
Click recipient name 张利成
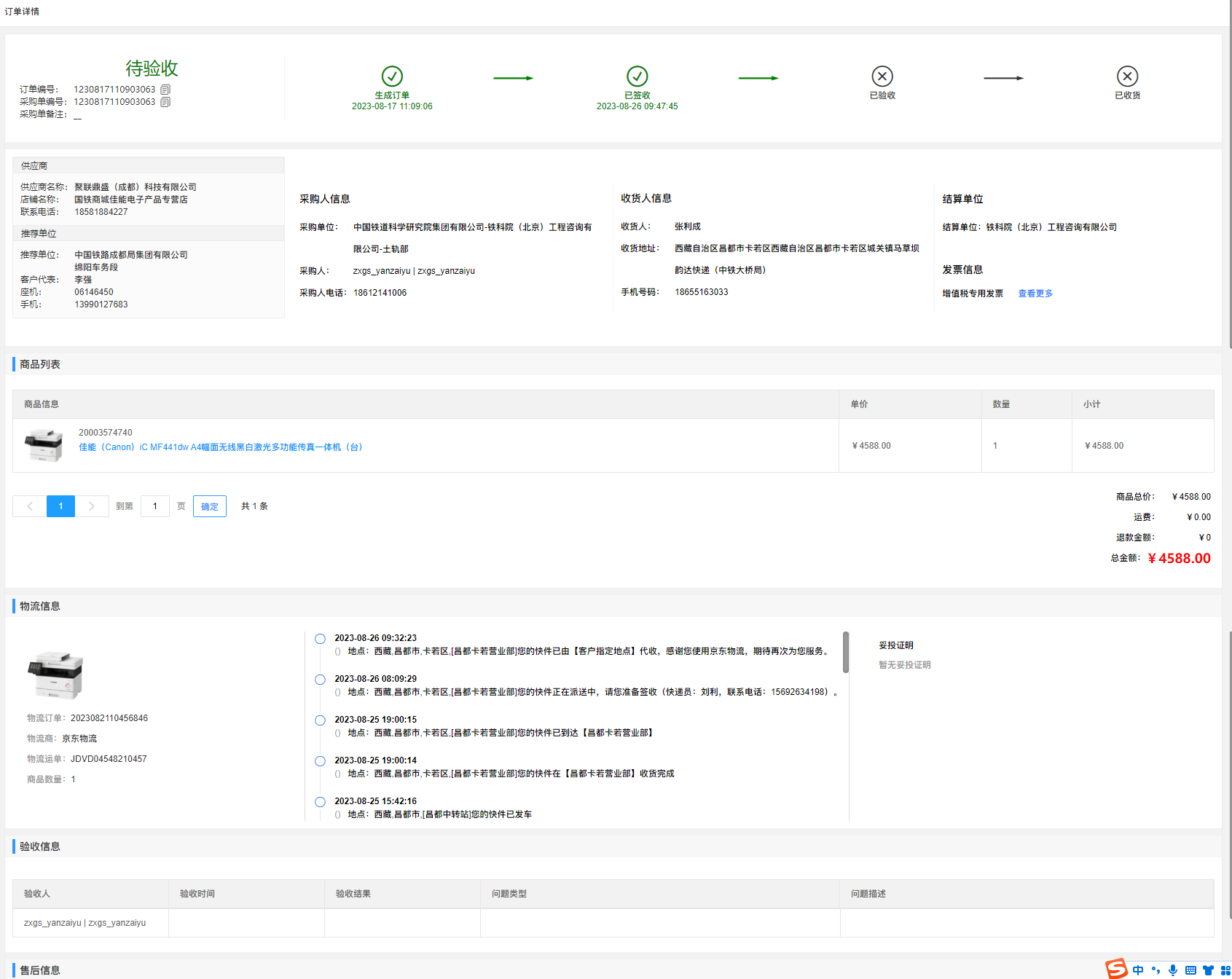(x=688, y=227)
